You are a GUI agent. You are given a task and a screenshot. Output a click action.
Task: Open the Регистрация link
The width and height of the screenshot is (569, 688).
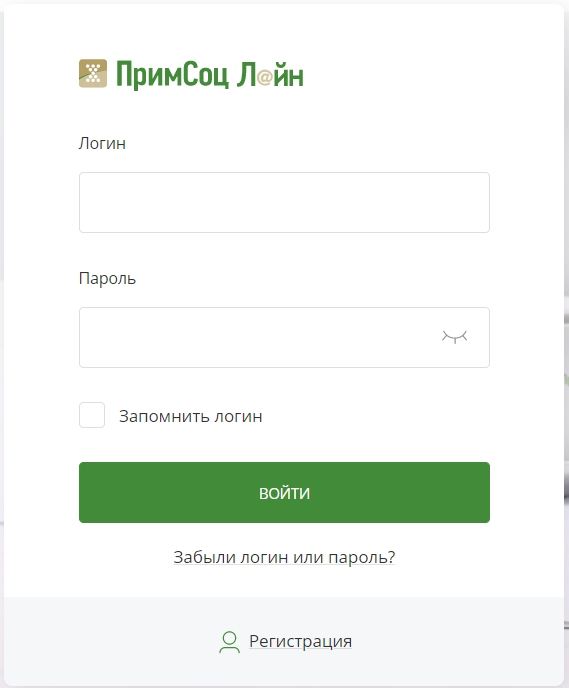(301, 641)
